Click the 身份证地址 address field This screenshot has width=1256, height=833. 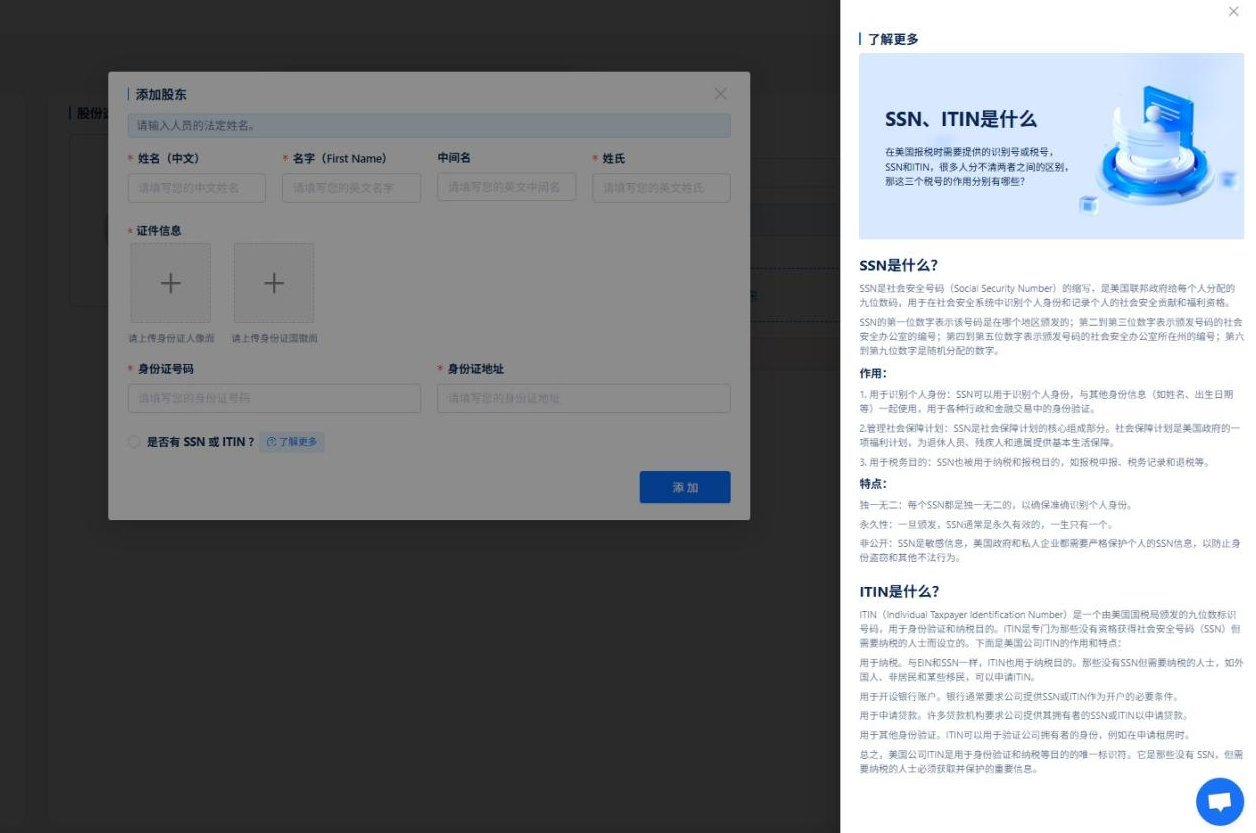(x=583, y=398)
